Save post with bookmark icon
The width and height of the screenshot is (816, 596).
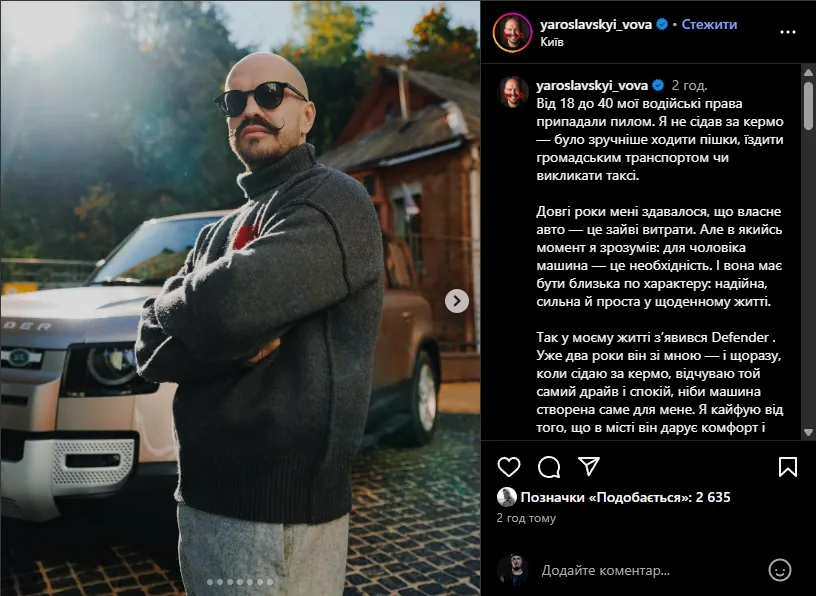788,467
